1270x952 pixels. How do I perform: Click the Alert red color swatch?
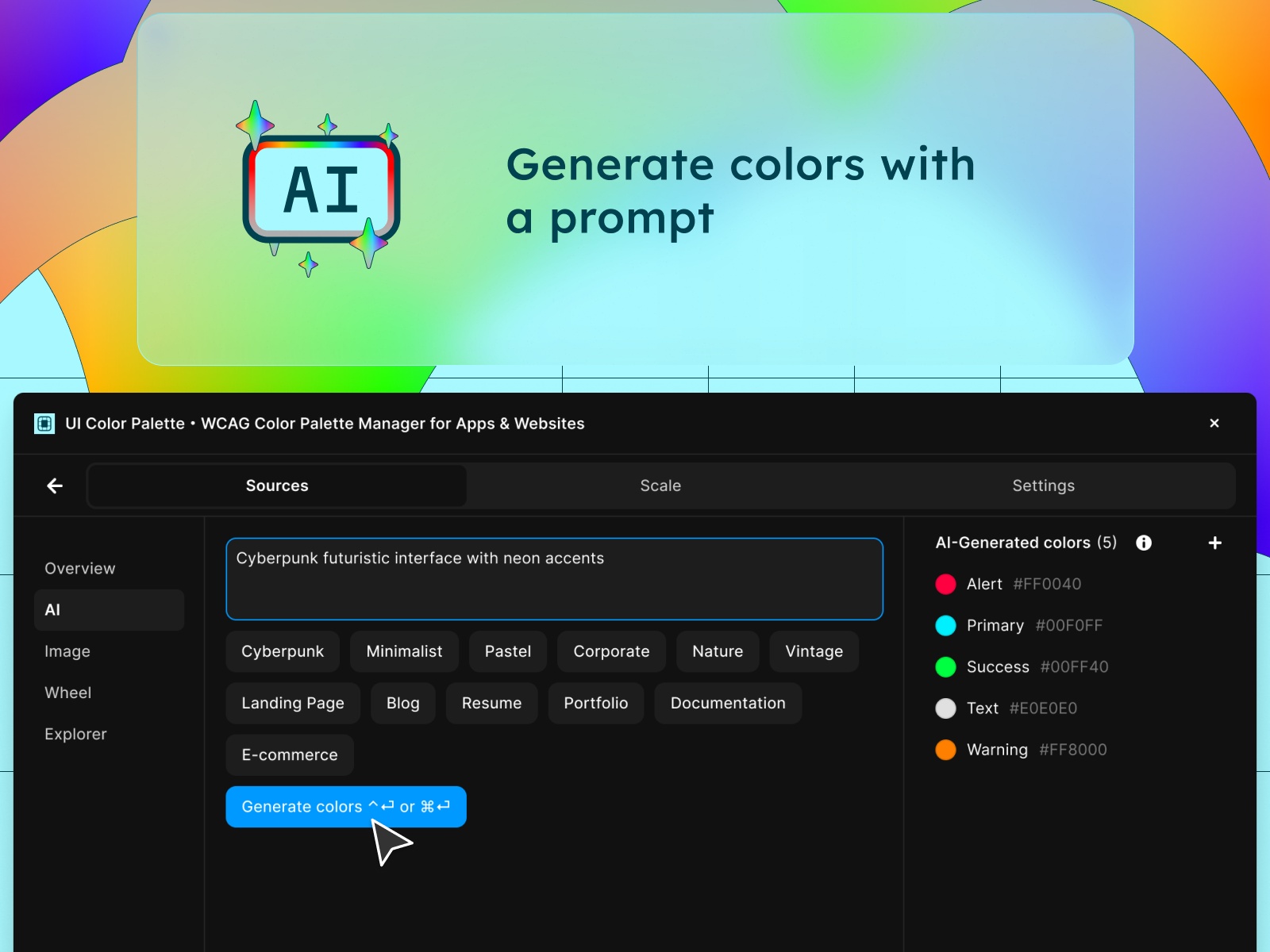click(945, 584)
